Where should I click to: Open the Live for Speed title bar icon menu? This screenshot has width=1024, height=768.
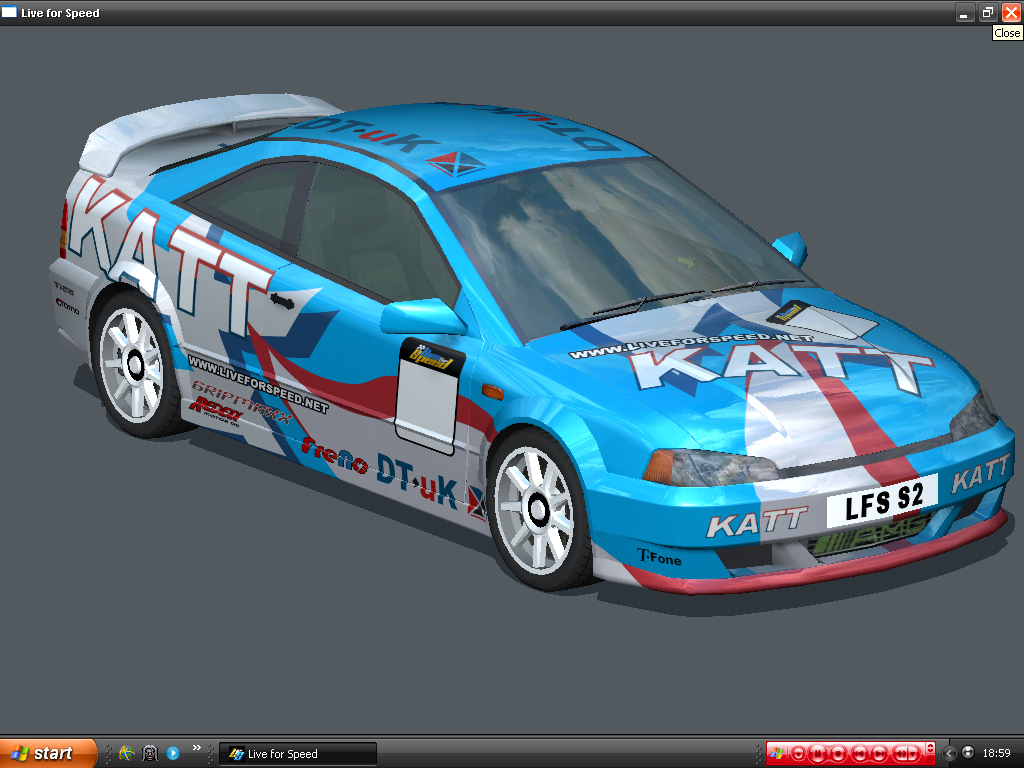9,12
